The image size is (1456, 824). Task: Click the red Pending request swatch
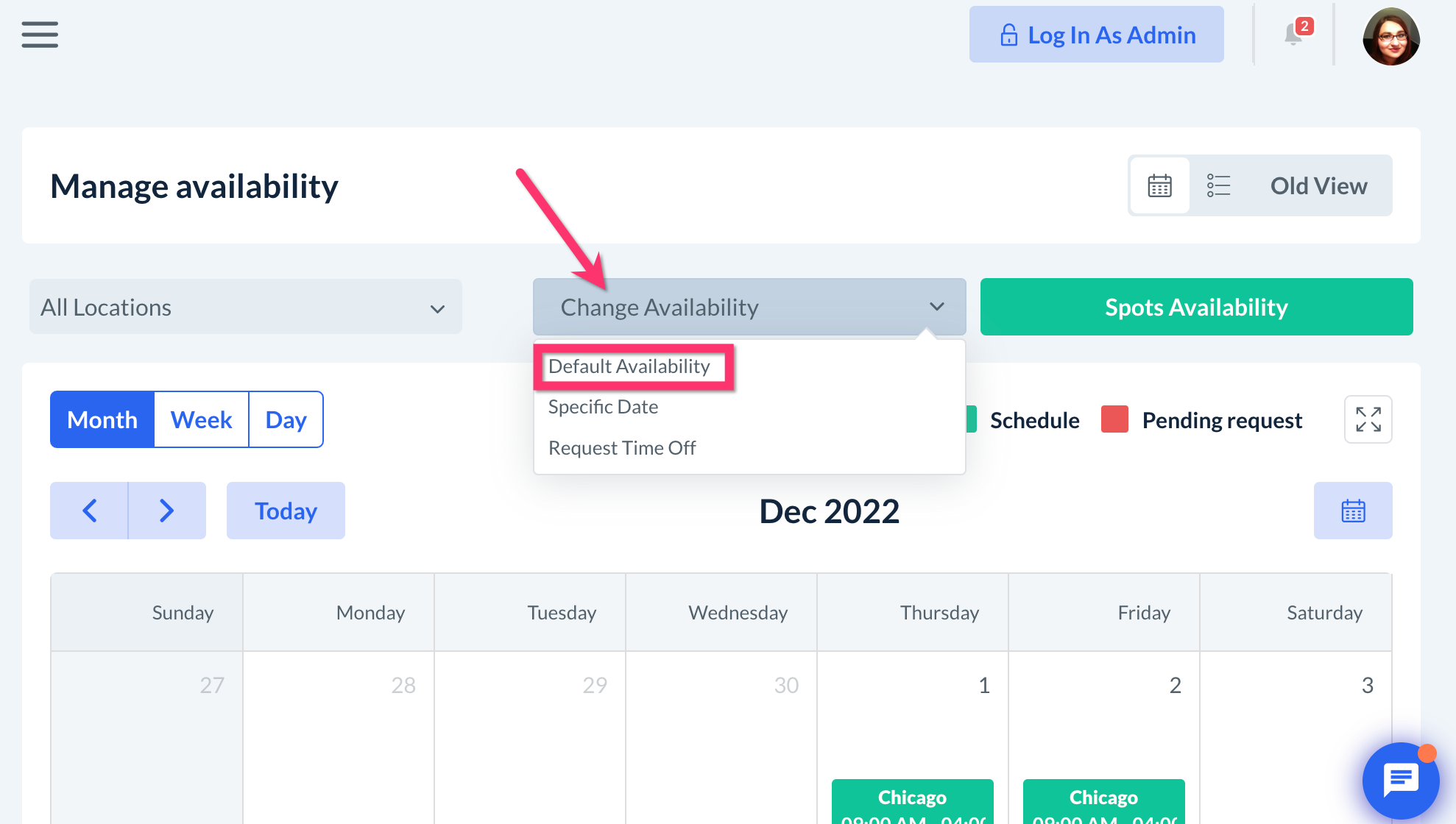coord(1114,419)
